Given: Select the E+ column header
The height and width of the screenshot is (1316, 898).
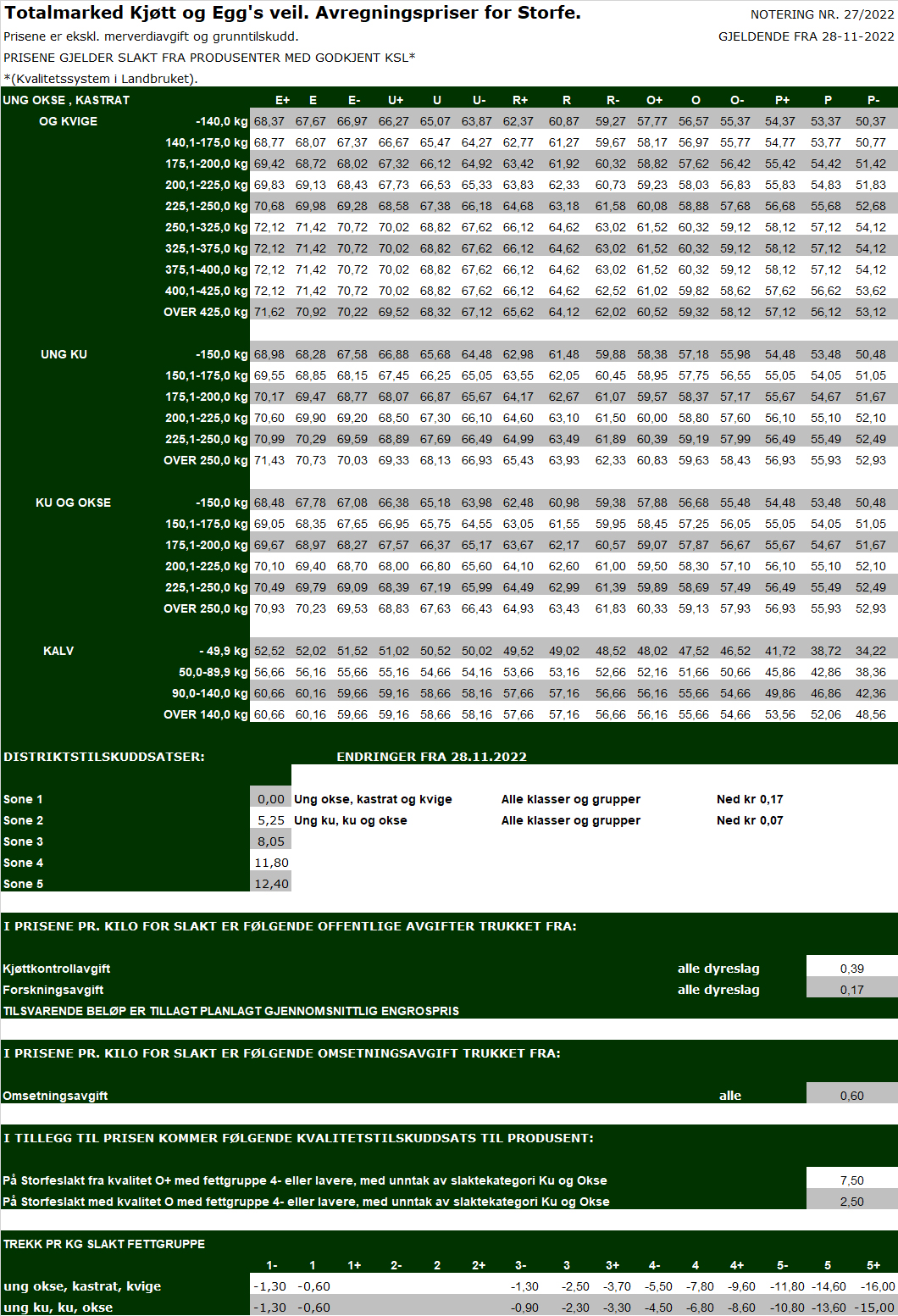Looking at the screenshot, I should [x=282, y=100].
